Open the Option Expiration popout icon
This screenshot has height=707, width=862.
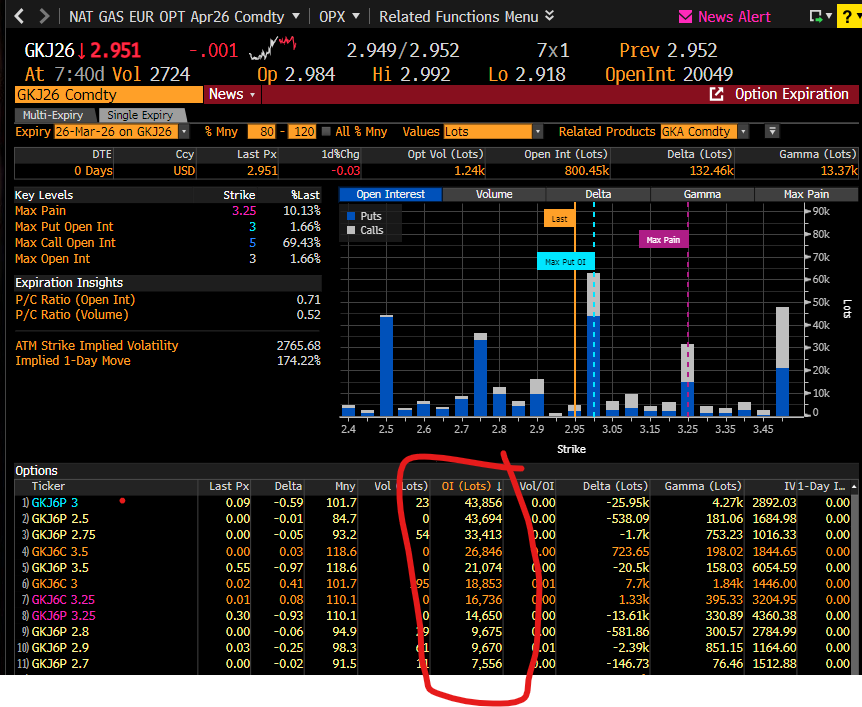716,94
